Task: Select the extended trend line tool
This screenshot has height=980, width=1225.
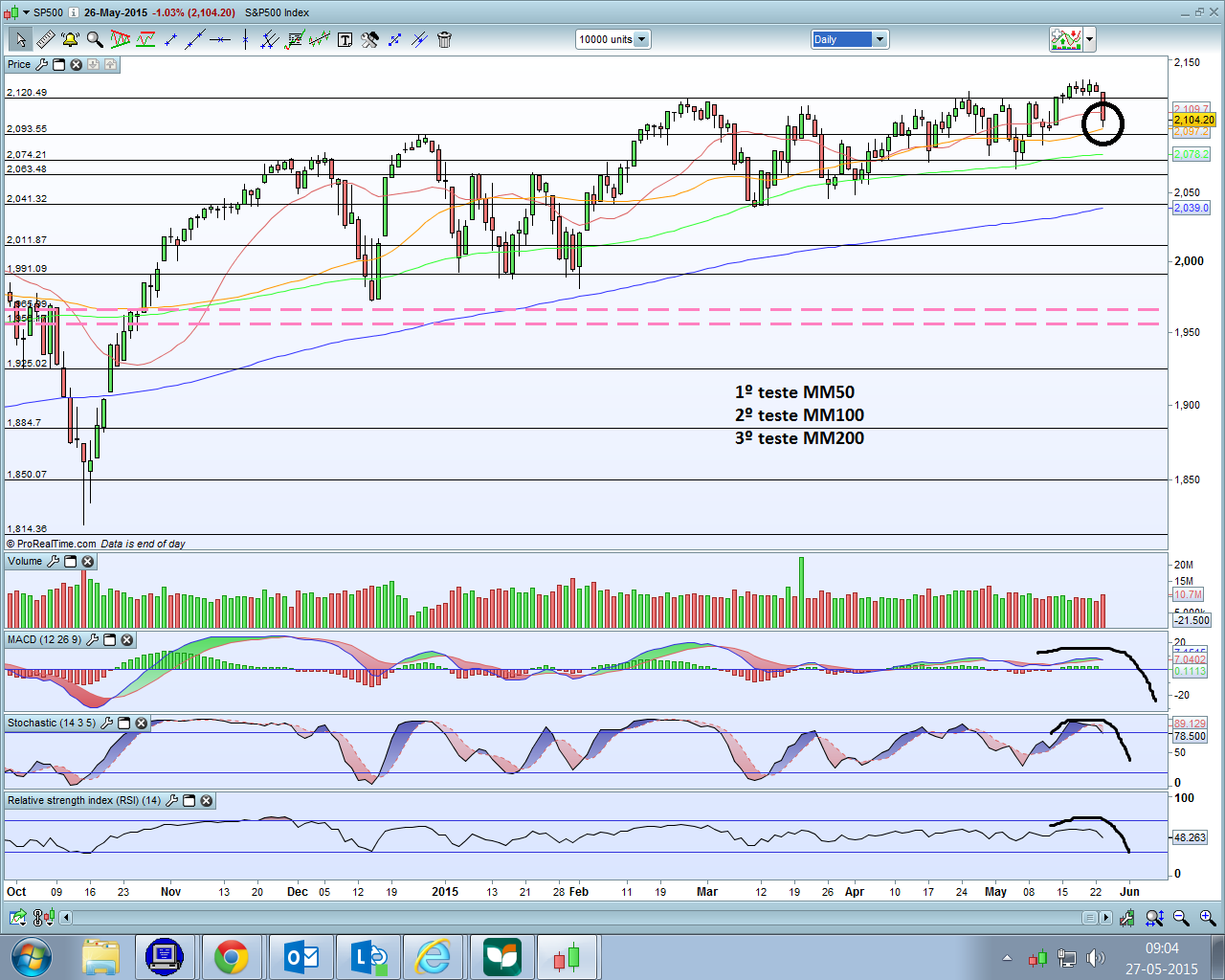Action: pos(195,39)
